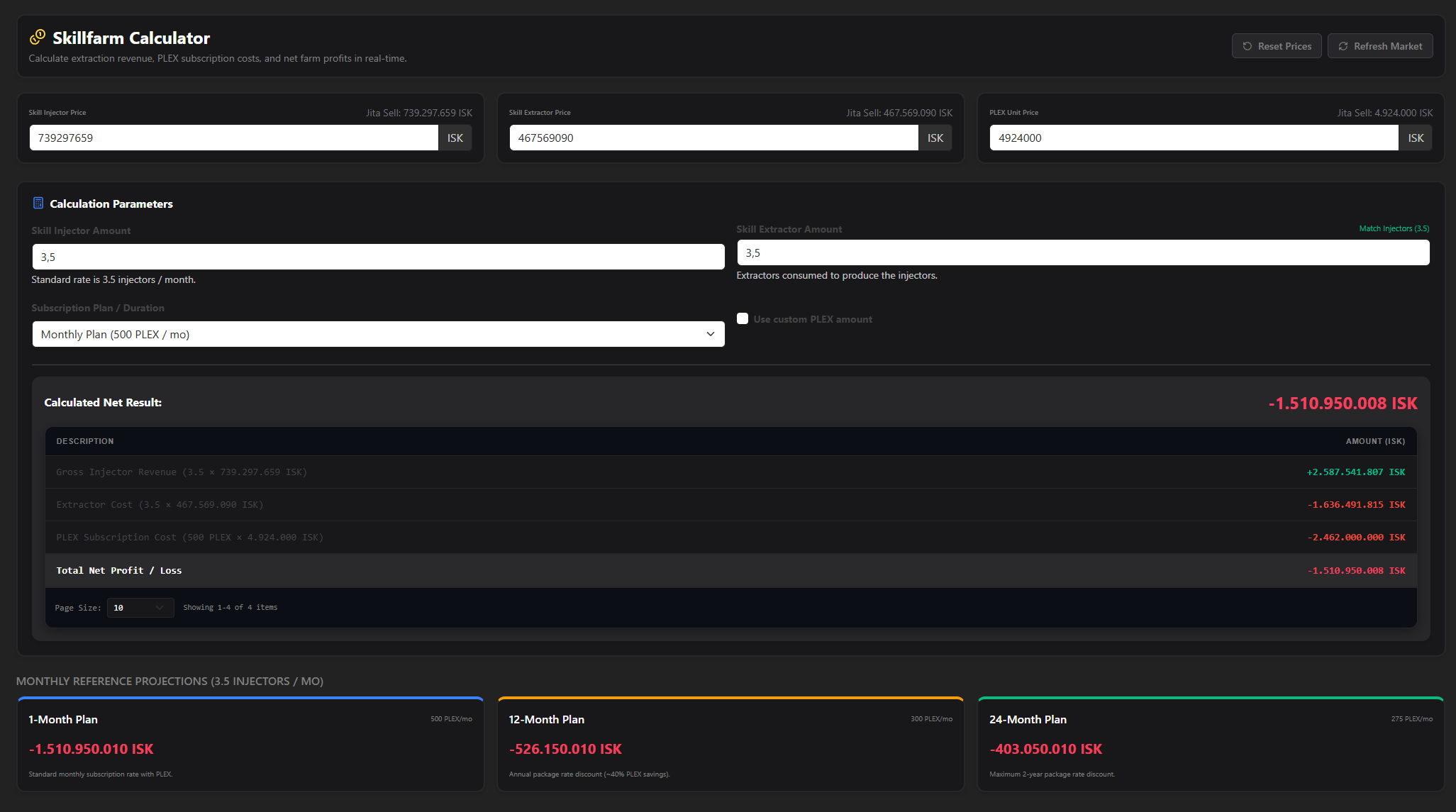Click the -2.462.000.000 ISK amount

(x=1356, y=537)
